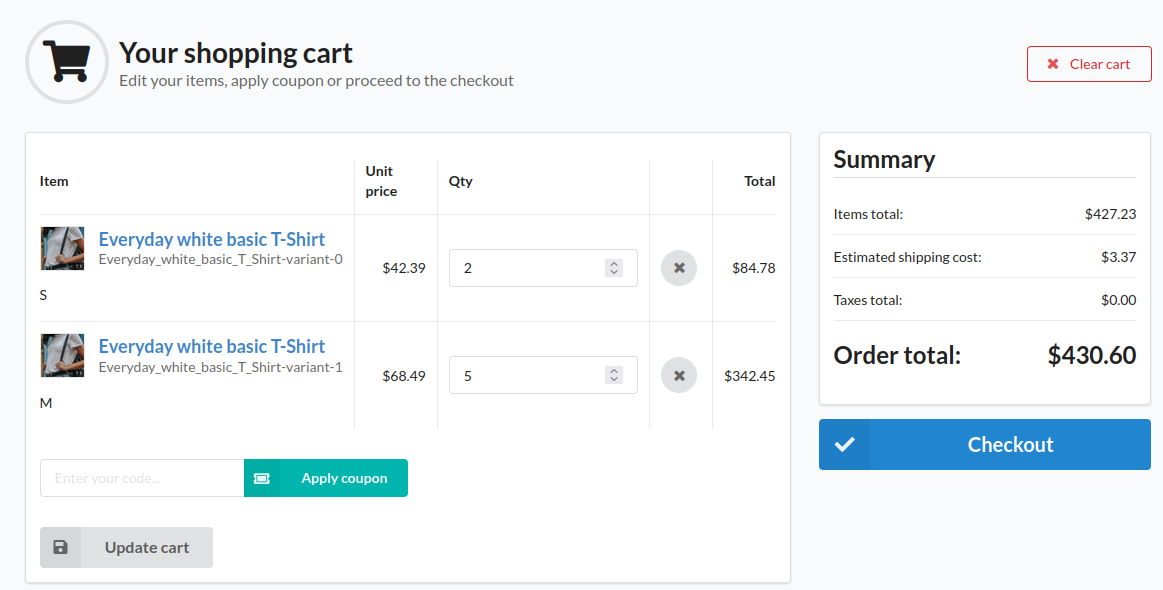Image resolution: width=1163 pixels, height=590 pixels.
Task: Increase quantity of variant-1 T-Shirt
Action: (614, 371)
